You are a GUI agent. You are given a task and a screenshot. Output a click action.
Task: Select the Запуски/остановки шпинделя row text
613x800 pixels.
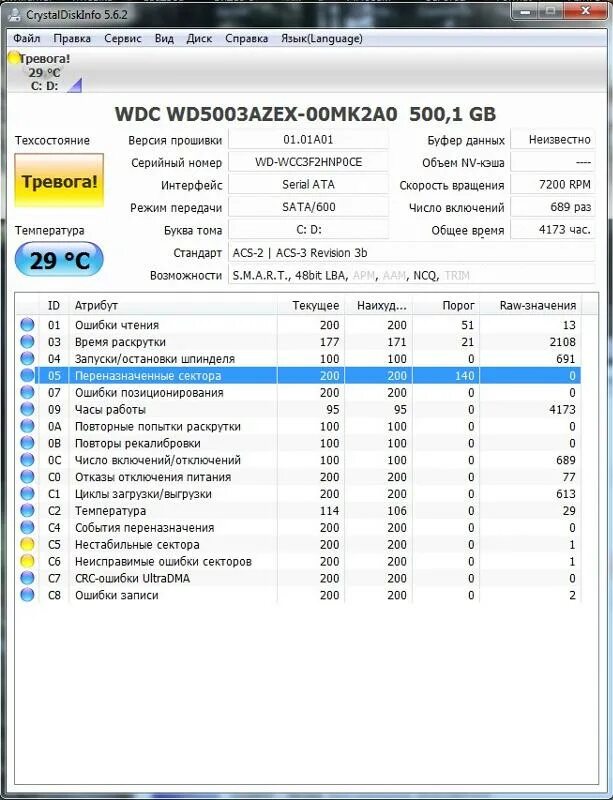coord(155,359)
